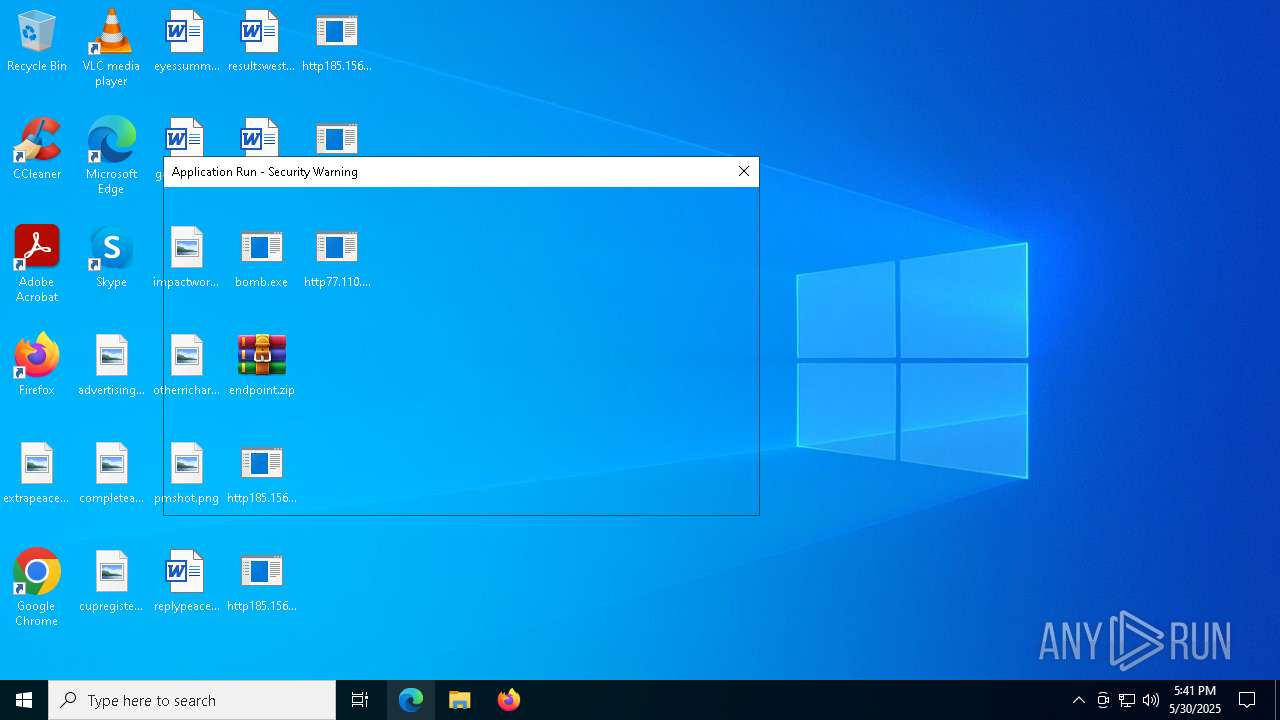Select the replypeace... Word document icon
The image size is (1280, 720).
(186, 582)
